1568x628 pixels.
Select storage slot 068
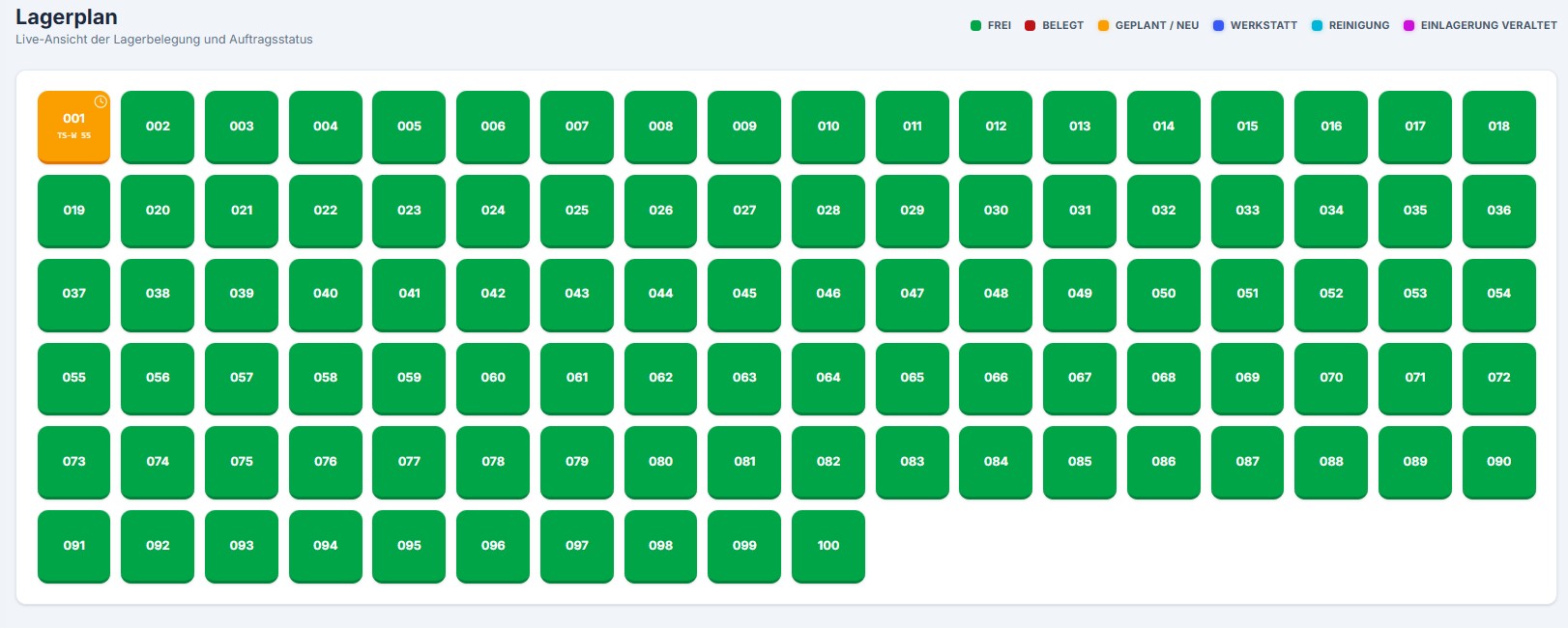[x=1164, y=379]
